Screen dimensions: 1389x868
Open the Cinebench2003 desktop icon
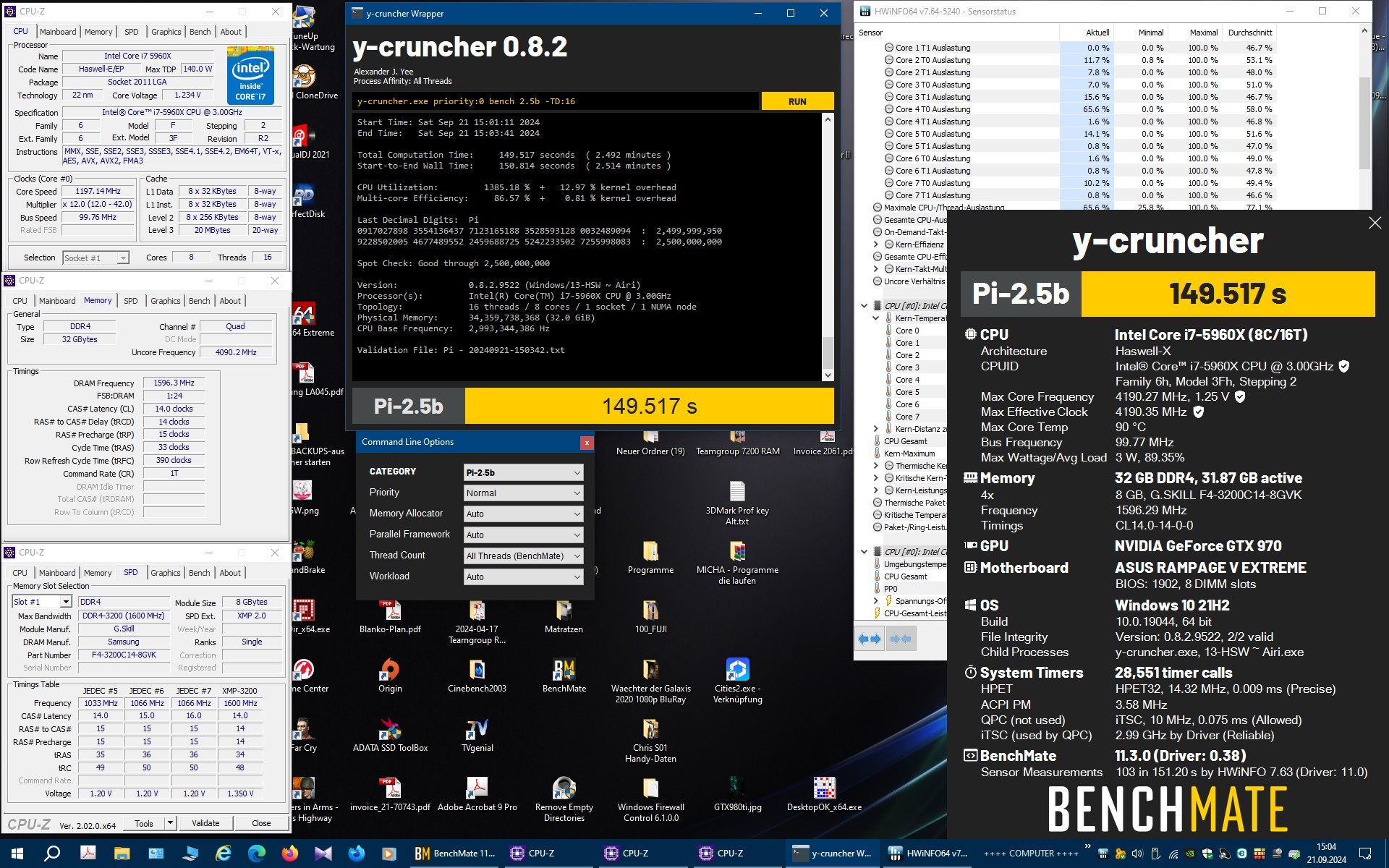(x=477, y=676)
